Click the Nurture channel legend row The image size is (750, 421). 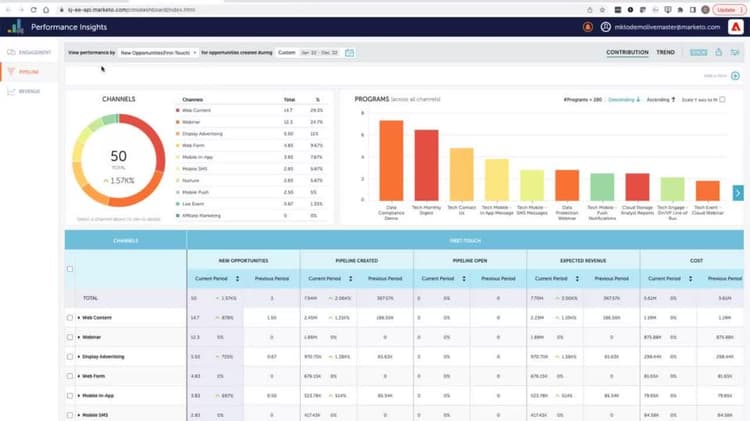[x=250, y=181]
